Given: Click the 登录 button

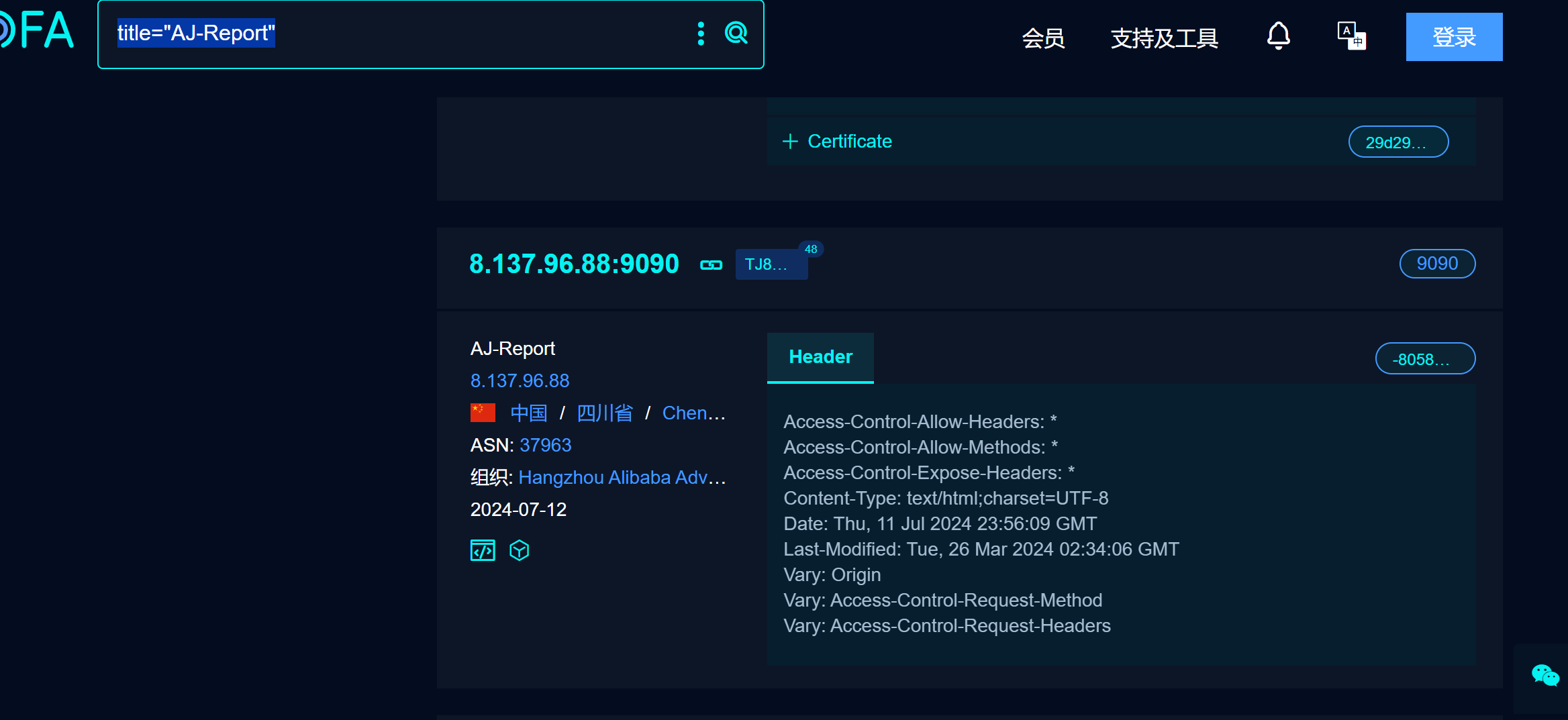Looking at the screenshot, I should click(1453, 37).
